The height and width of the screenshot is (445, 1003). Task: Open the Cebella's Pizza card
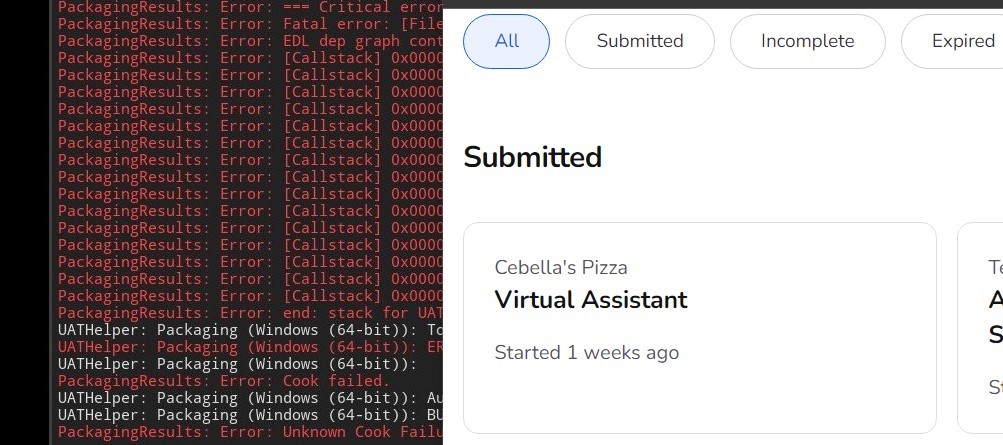pyautogui.click(x=699, y=380)
